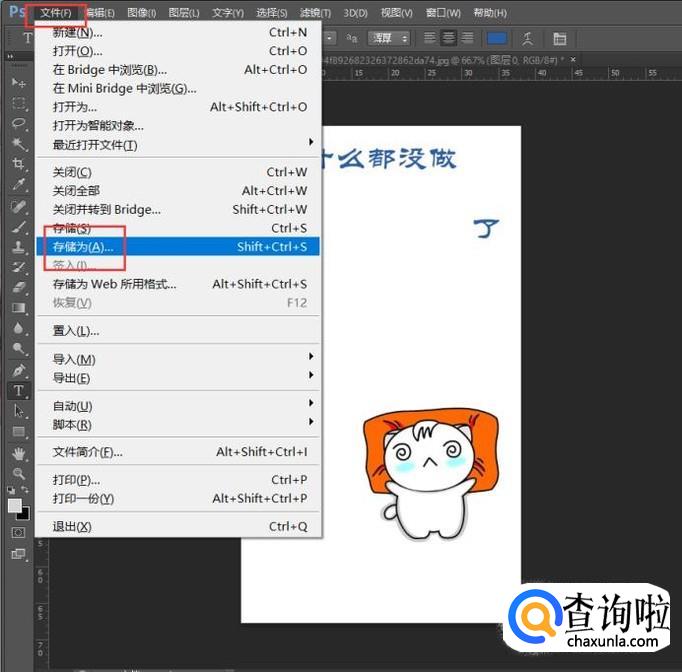682x672 pixels.
Task: Select the Pen tool
Action: click(18, 370)
